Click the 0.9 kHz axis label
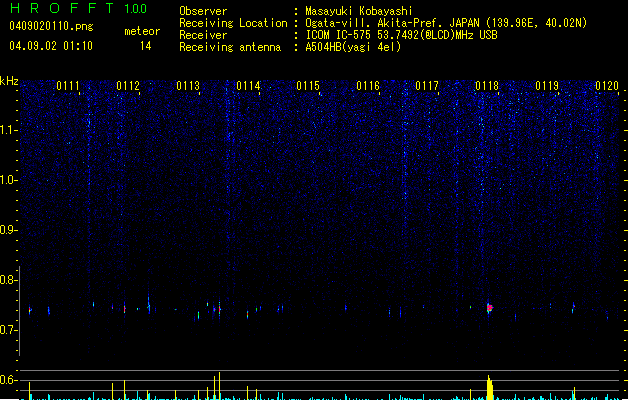Viewport: 629px width, 400px height. (x=8, y=230)
